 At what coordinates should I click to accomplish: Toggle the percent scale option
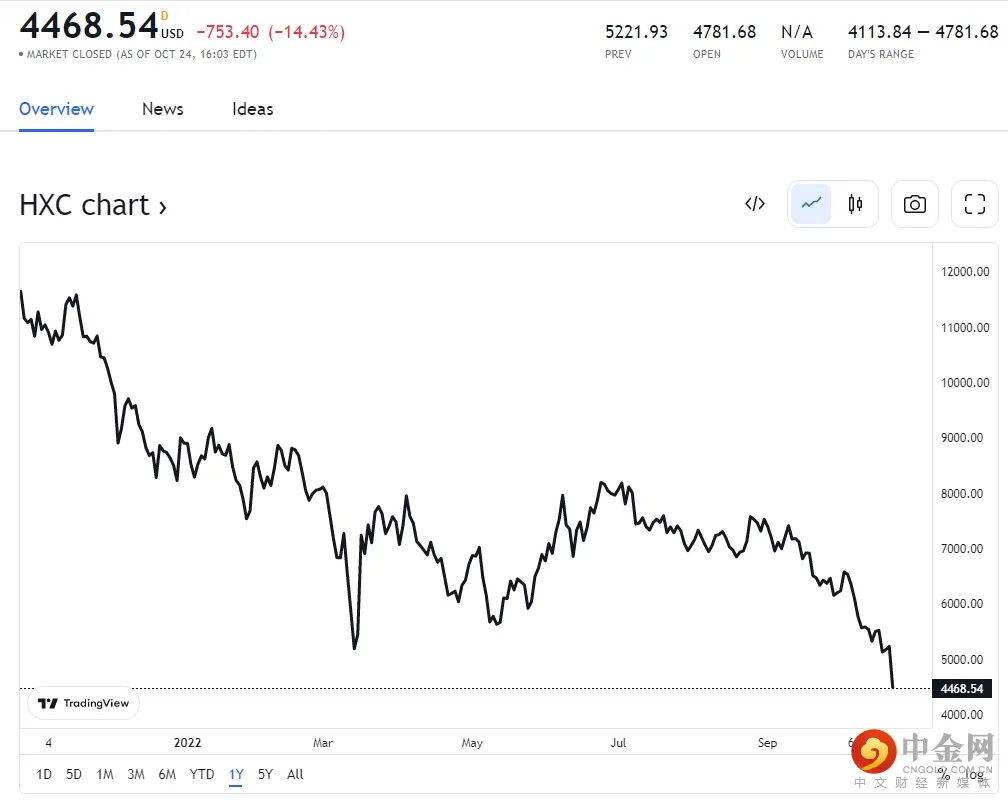pos(944,774)
